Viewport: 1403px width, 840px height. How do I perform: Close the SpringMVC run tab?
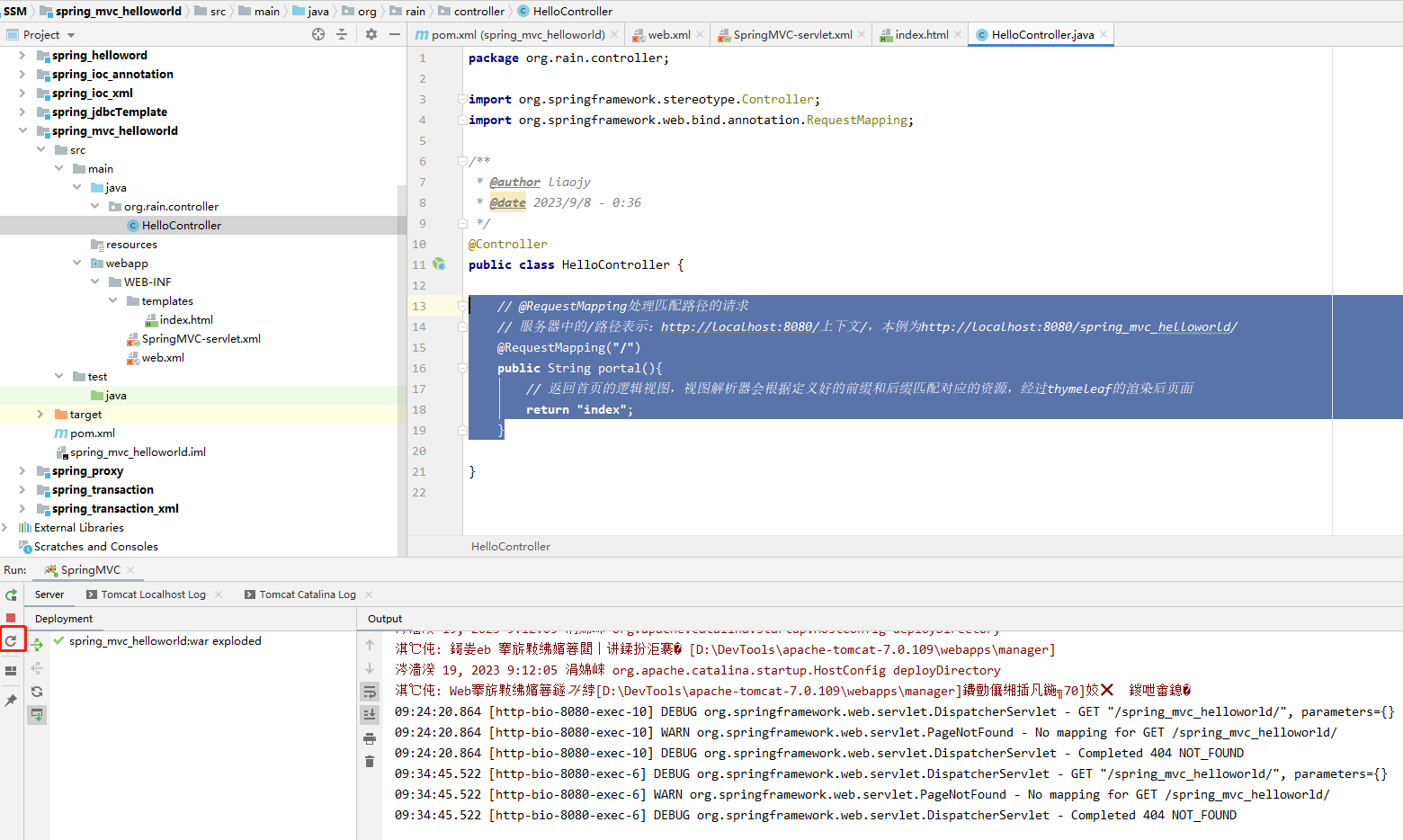(130, 570)
